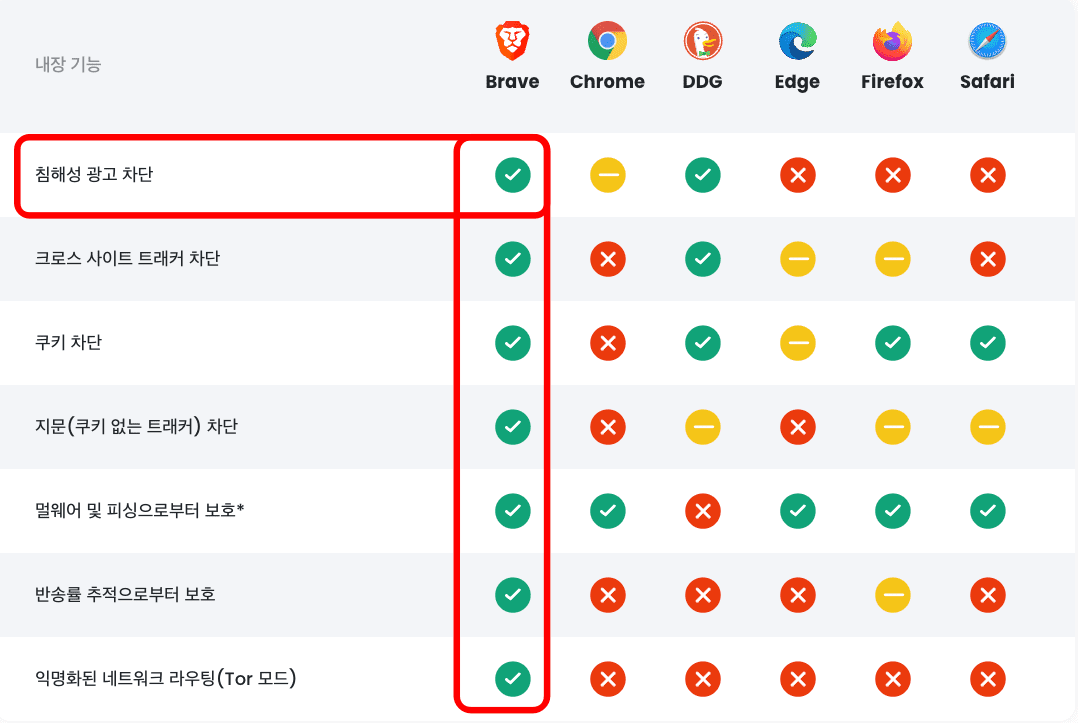Click Chrome's red X in 지문 차단 row
Image resolution: width=1078 pixels, height=723 pixels.
click(x=608, y=427)
